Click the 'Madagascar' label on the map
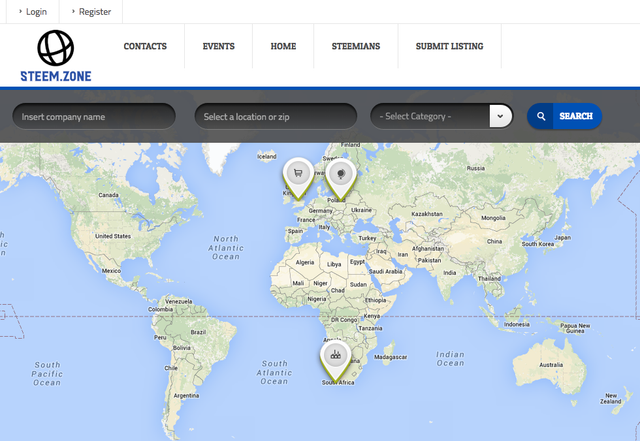Viewport: 640px width, 441px height. (x=391, y=357)
